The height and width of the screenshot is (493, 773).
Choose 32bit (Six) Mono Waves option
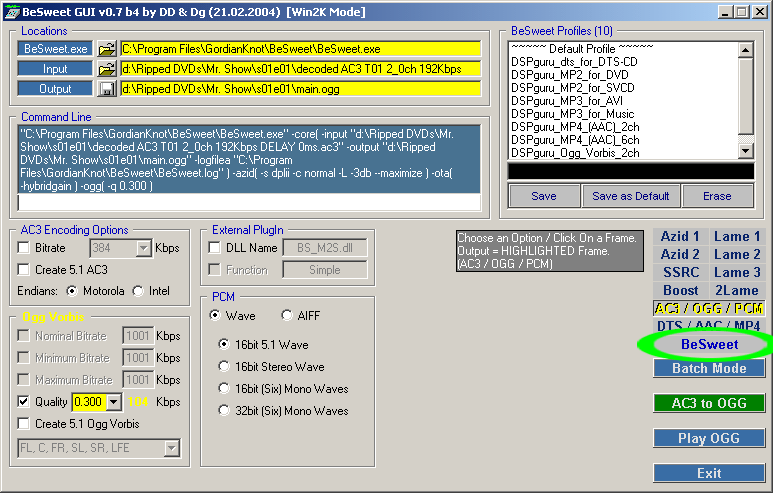tap(224, 410)
